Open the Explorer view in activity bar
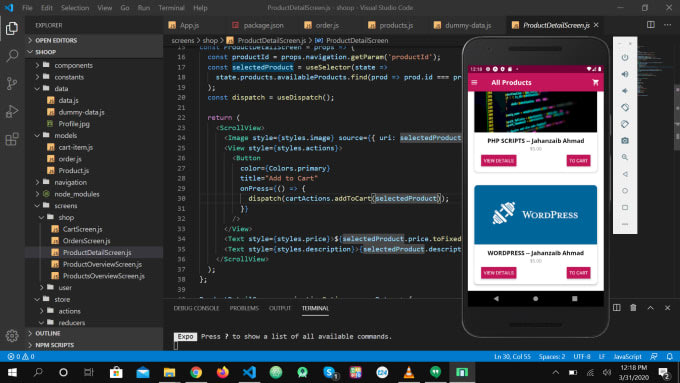The width and height of the screenshot is (680, 383). (12, 28)
